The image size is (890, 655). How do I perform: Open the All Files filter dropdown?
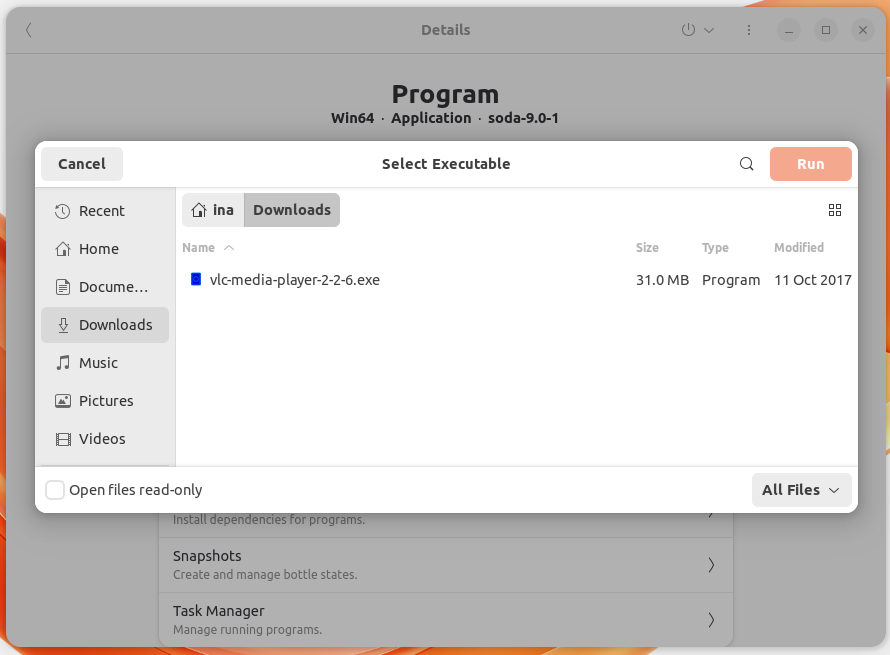point(801,490)
